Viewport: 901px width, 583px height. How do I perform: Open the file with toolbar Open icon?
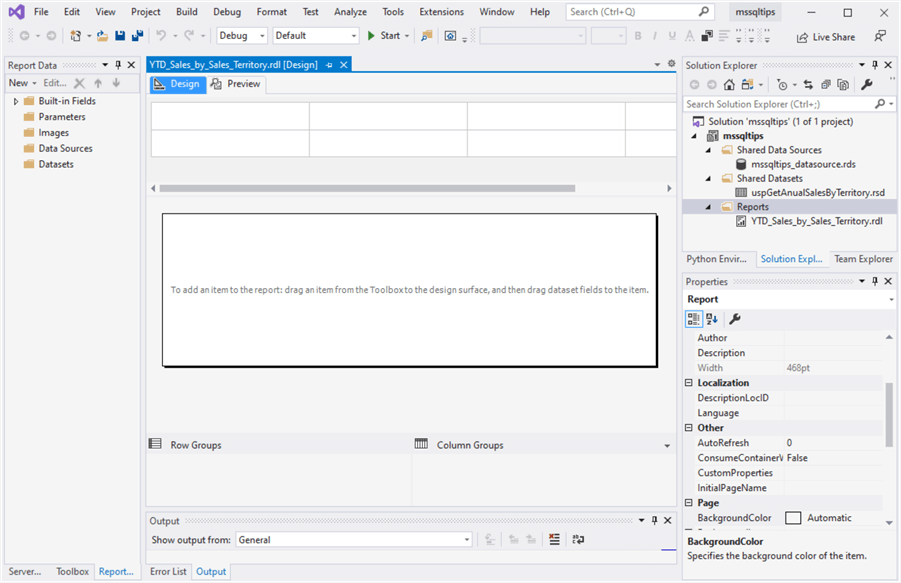(x=102, y=36)
